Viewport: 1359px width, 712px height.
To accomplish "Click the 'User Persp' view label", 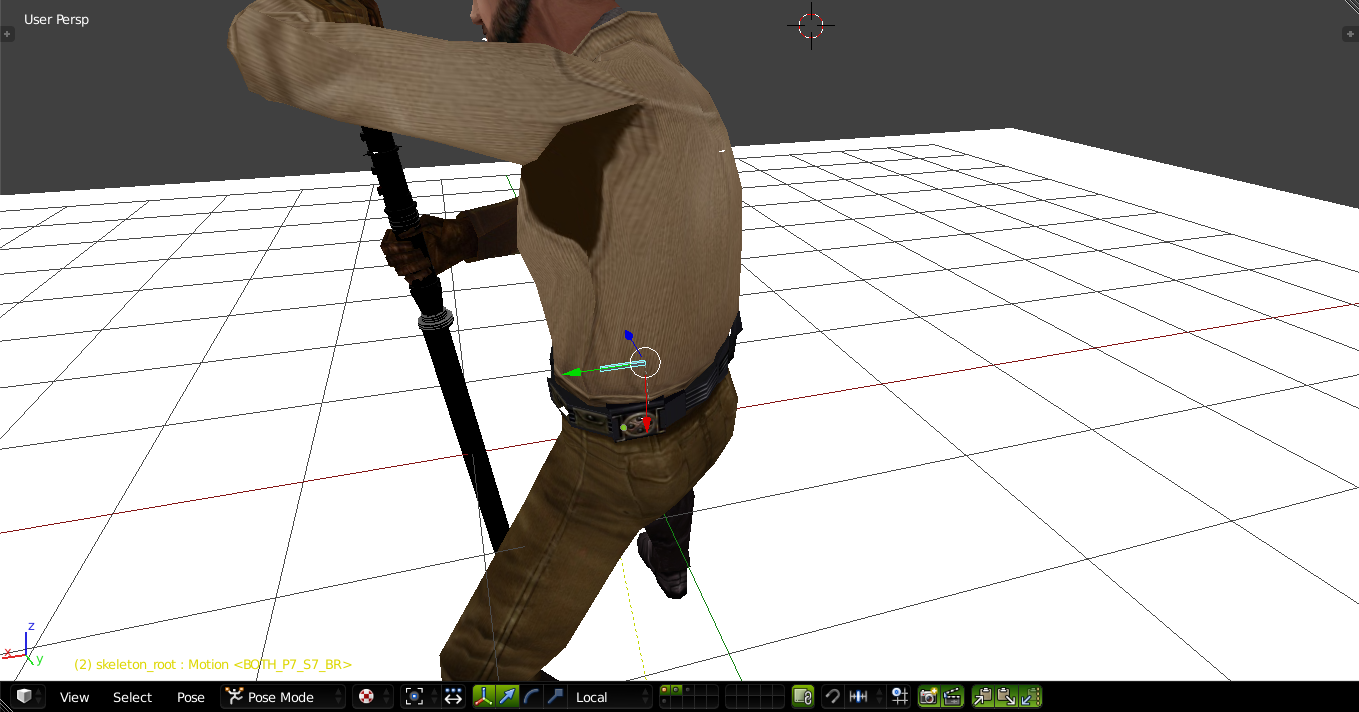I will (x=56, y=19).
